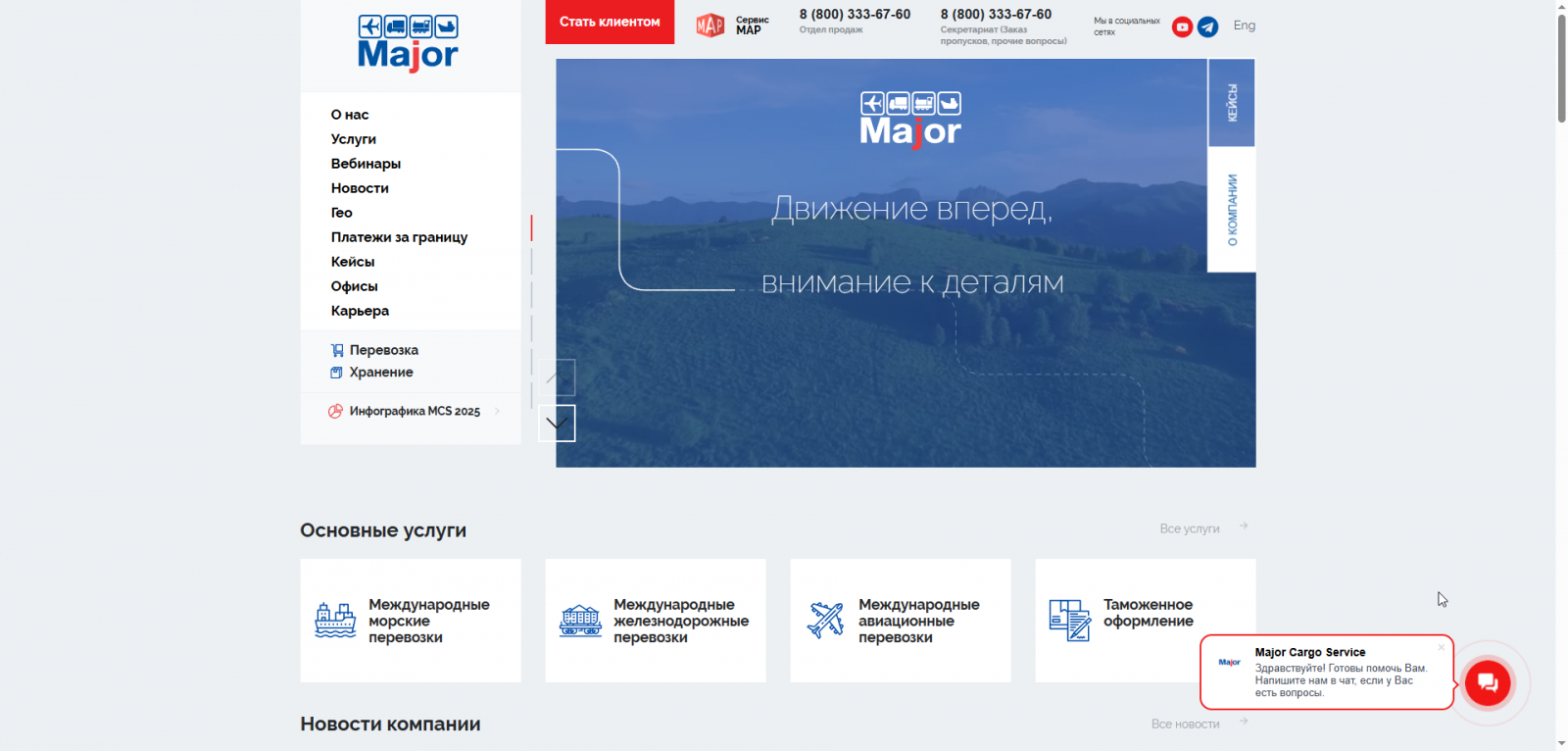Open the Услуги menu item
Image resolution: width=1568 pixels, height=751 pixels.
(x=354, y=139)
